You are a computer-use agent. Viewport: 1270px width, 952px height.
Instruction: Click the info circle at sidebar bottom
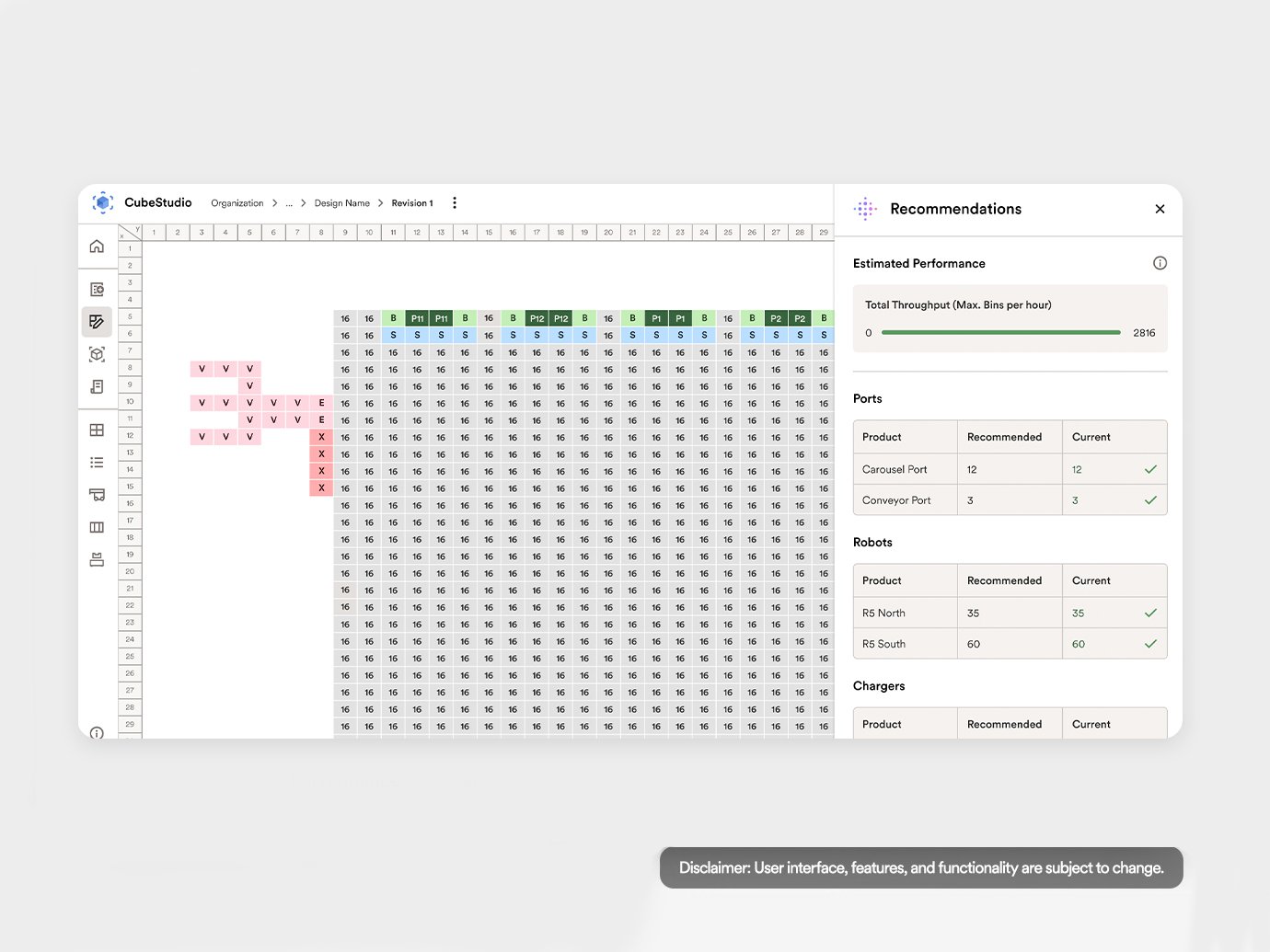(97, 732)
